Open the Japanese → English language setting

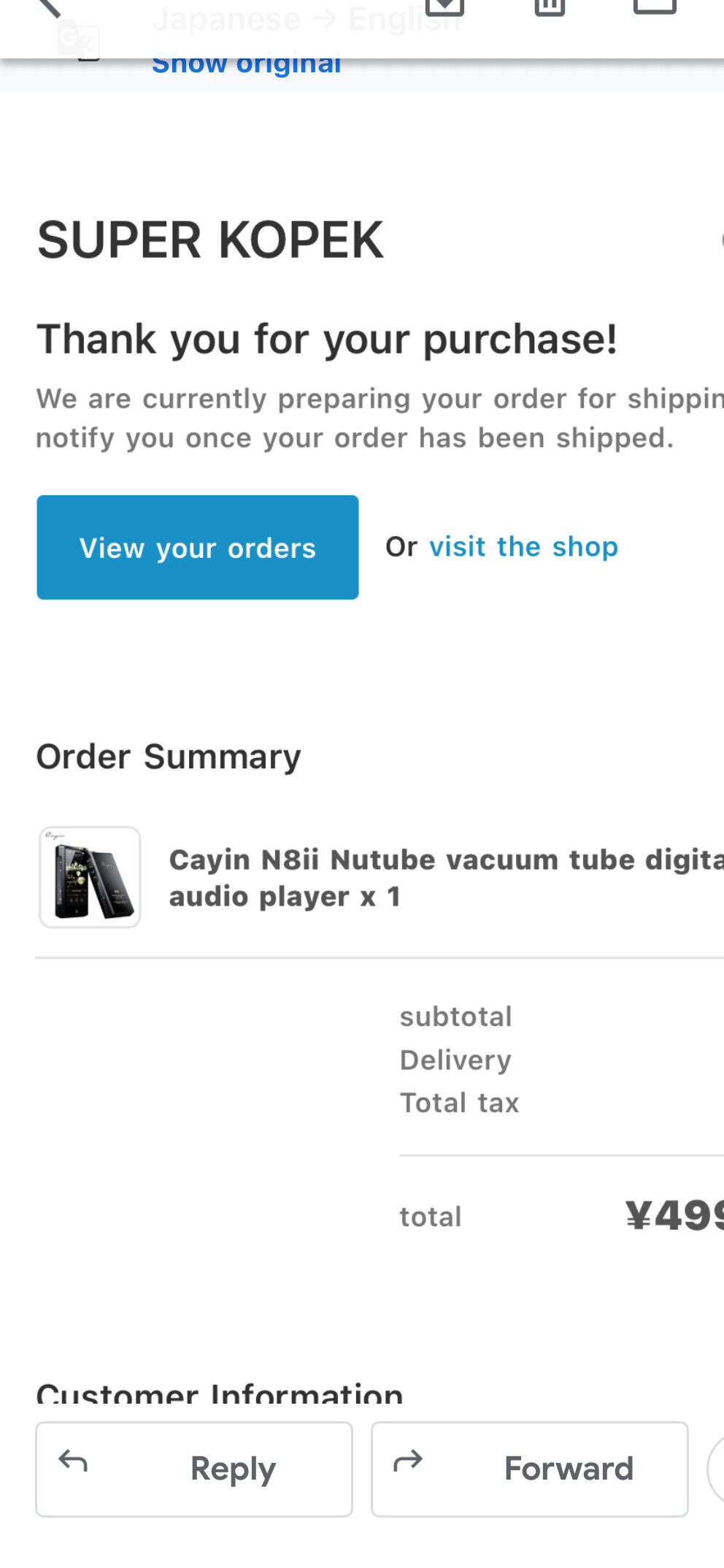coord(307,19)
